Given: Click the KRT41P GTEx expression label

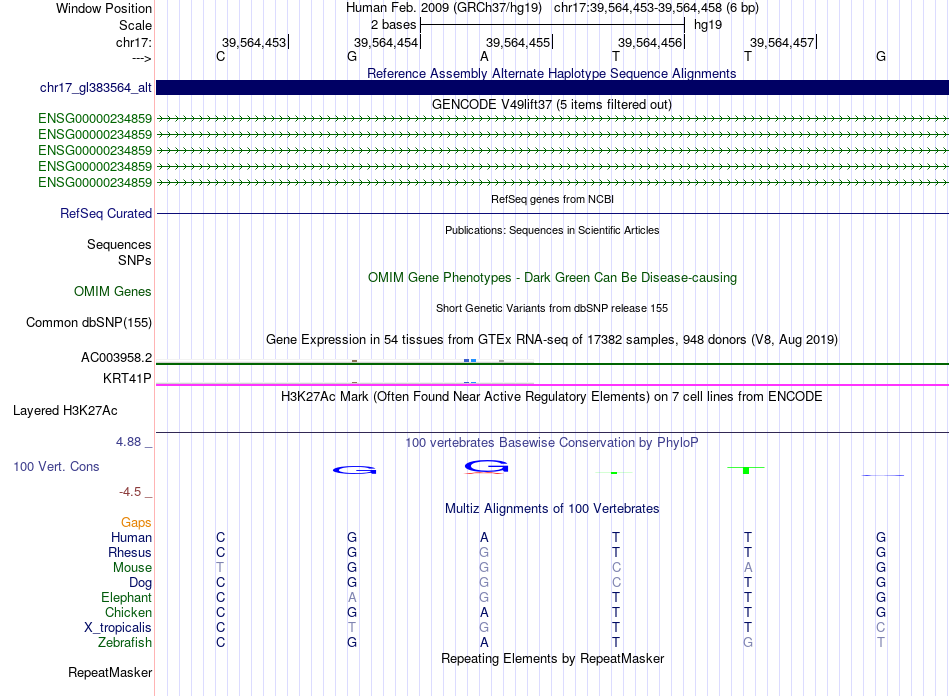Looking at the screenshot, I should 127,379.
